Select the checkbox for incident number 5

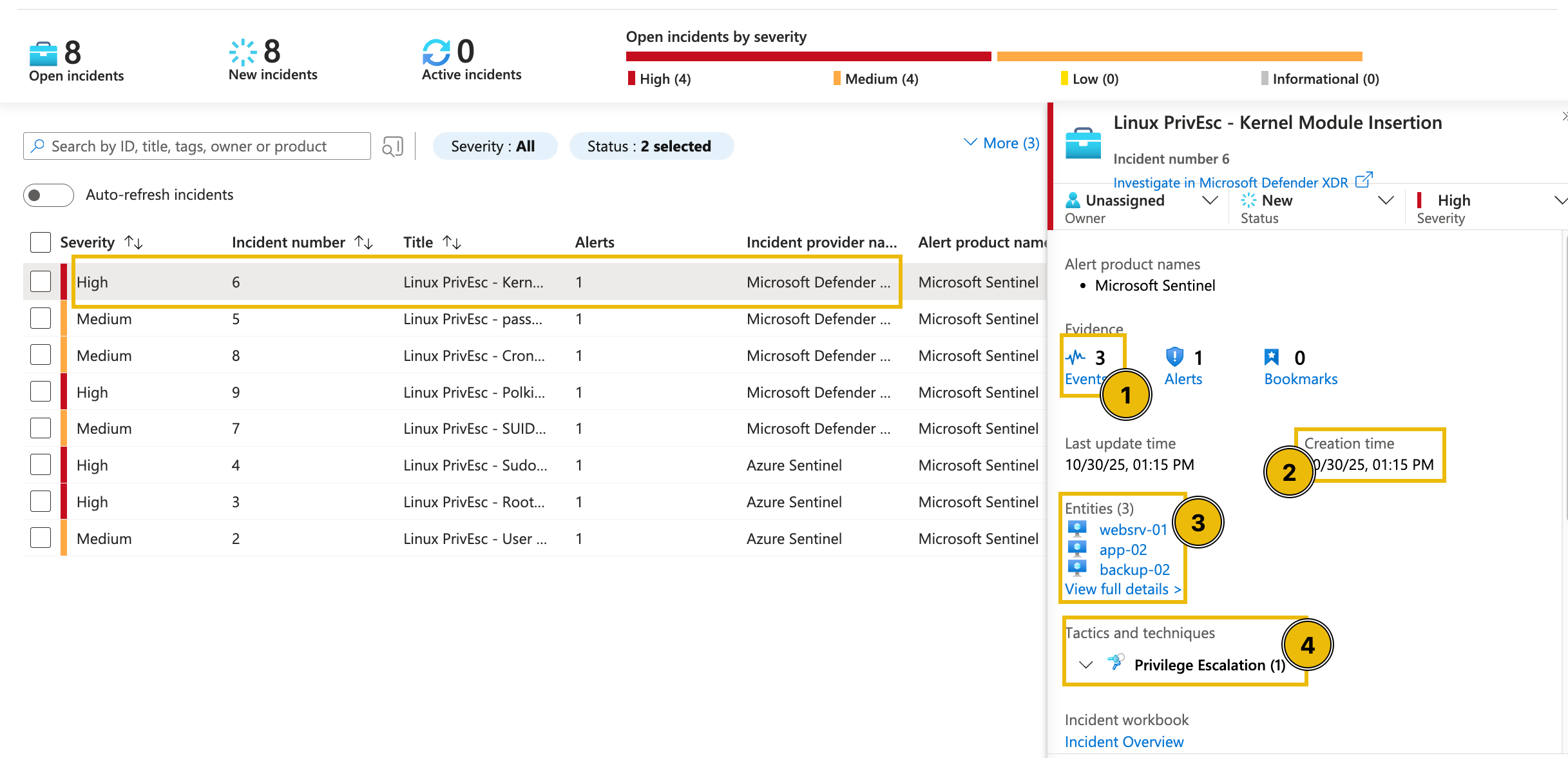(41, 318)
